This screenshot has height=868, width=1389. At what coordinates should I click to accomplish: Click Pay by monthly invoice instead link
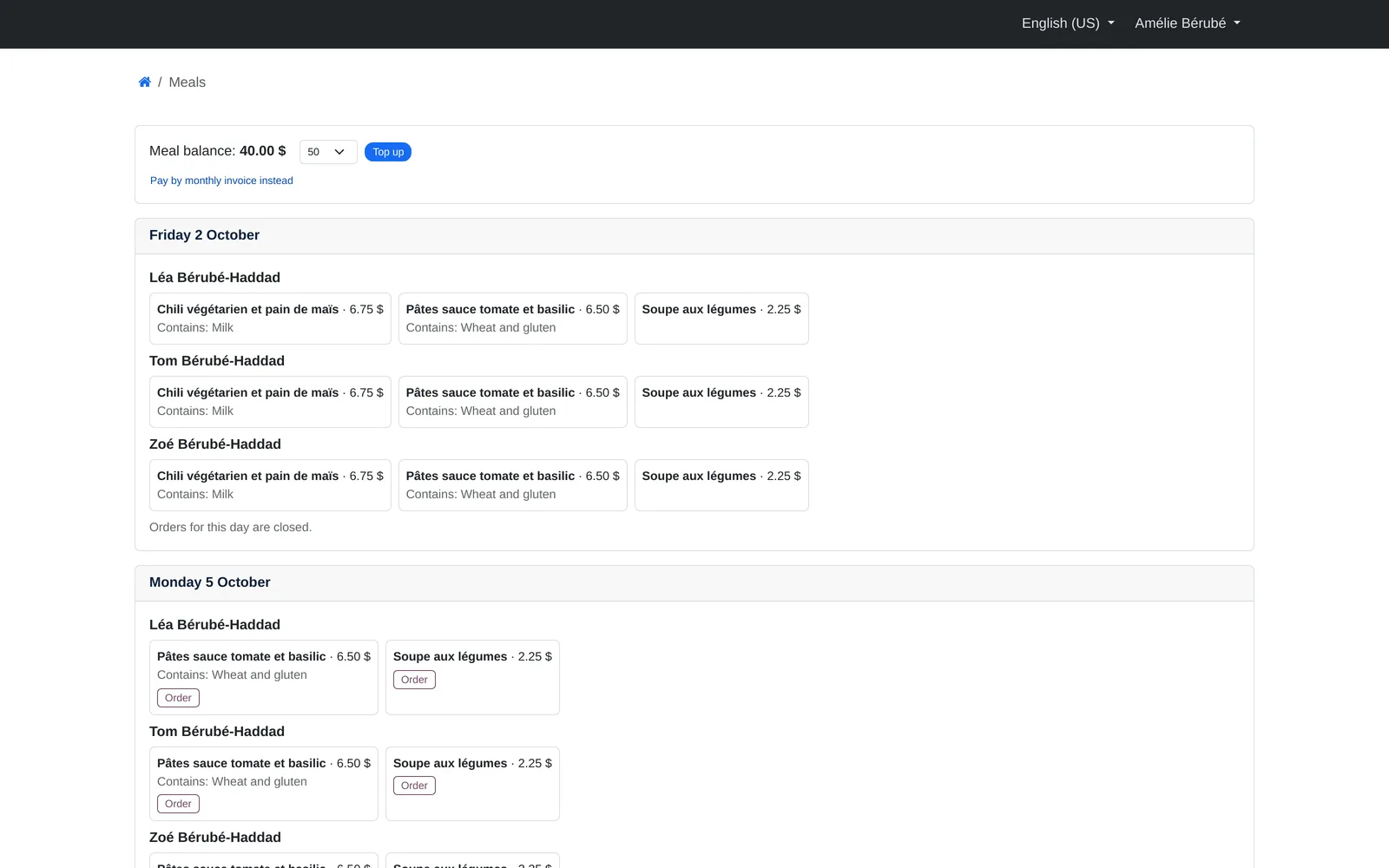tap(221, 181)
